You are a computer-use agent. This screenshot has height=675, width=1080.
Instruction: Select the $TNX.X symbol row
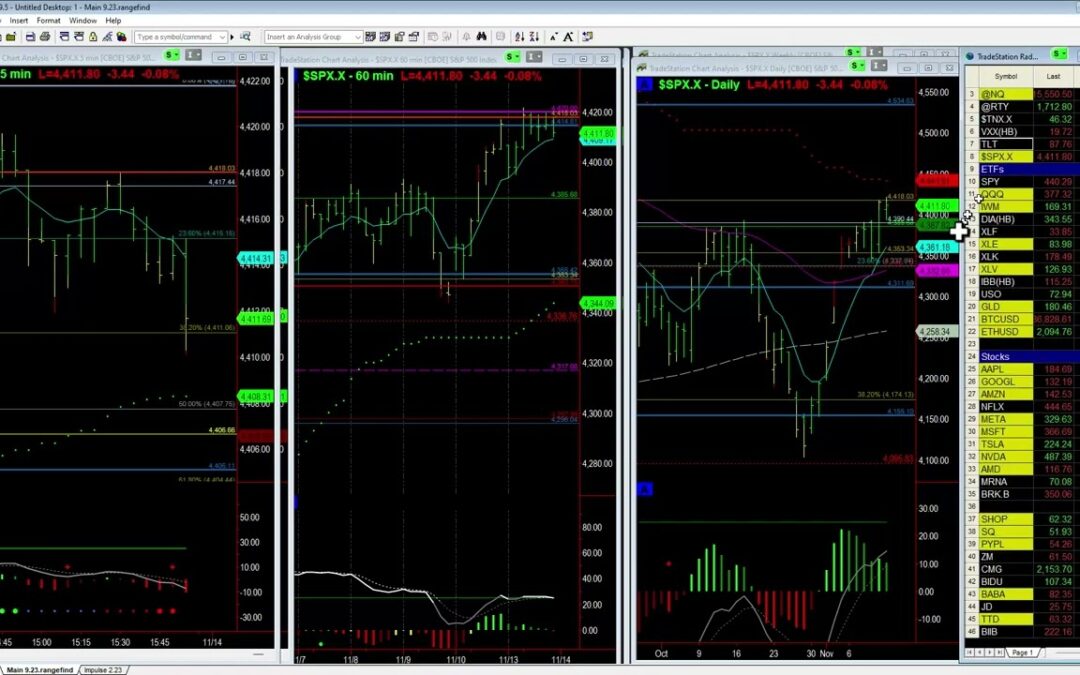click(1006, 119)
